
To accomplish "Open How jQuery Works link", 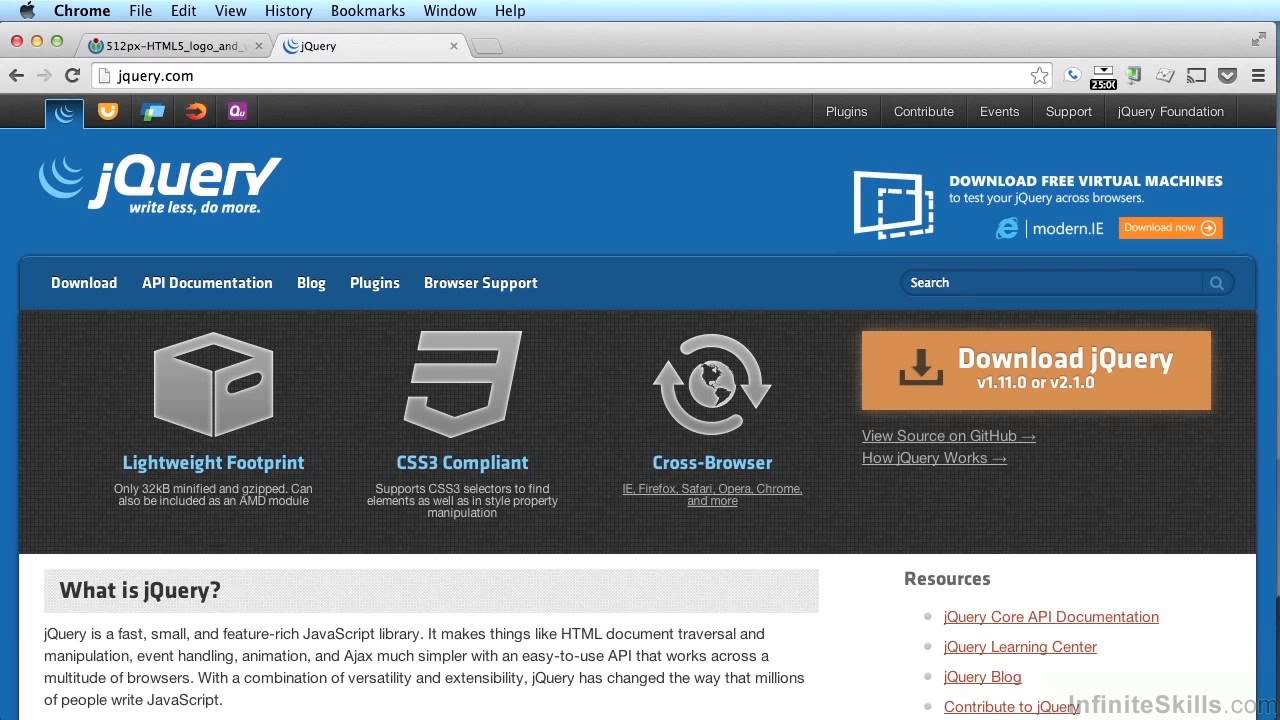I will coord(934,458).
